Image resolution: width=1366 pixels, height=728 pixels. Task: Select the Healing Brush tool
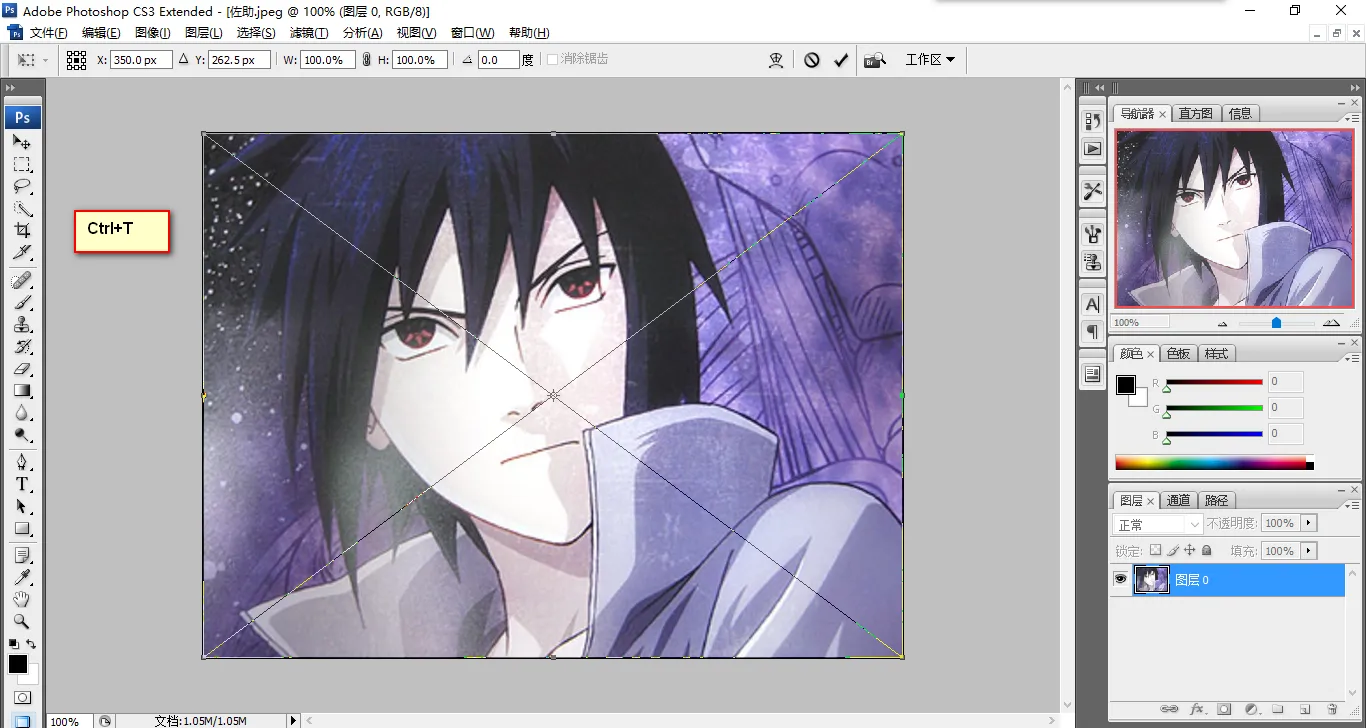pos(22,280)
